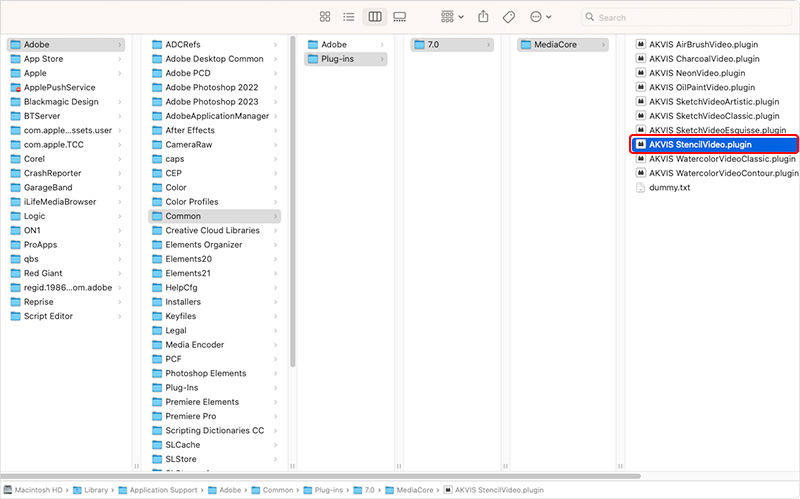Screen dimensions: 800x499
Task: Expand the CameraRaw folder chevron
Action: click(276, 144)
